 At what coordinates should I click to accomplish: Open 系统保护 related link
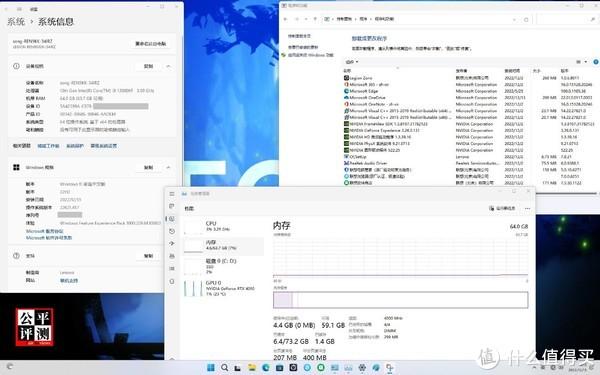[75, 146]
